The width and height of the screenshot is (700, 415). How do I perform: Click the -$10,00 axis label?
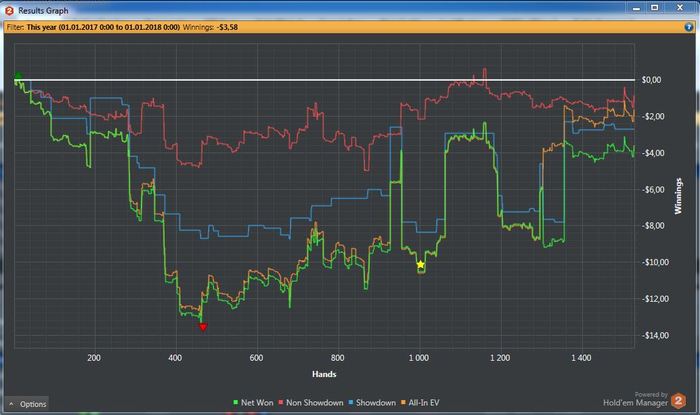point(655,262)
